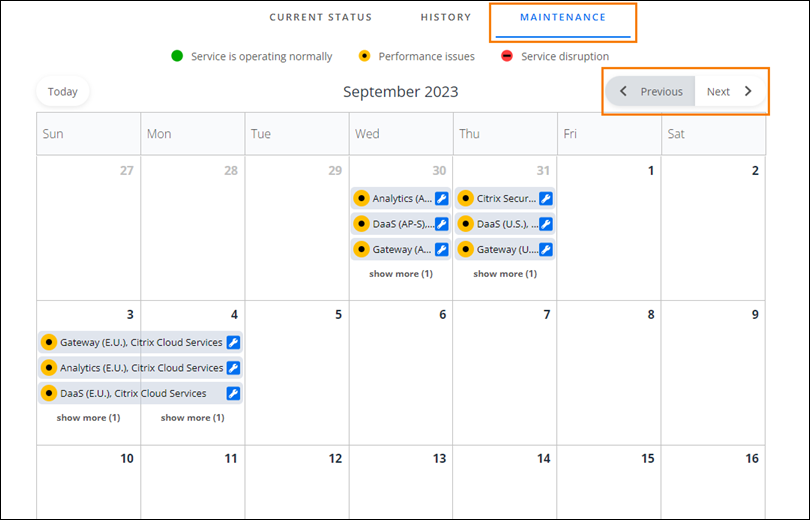Click wrench icon on Citrix Secure event
This screenshot has width=810, height=520.
pos(546,198)
